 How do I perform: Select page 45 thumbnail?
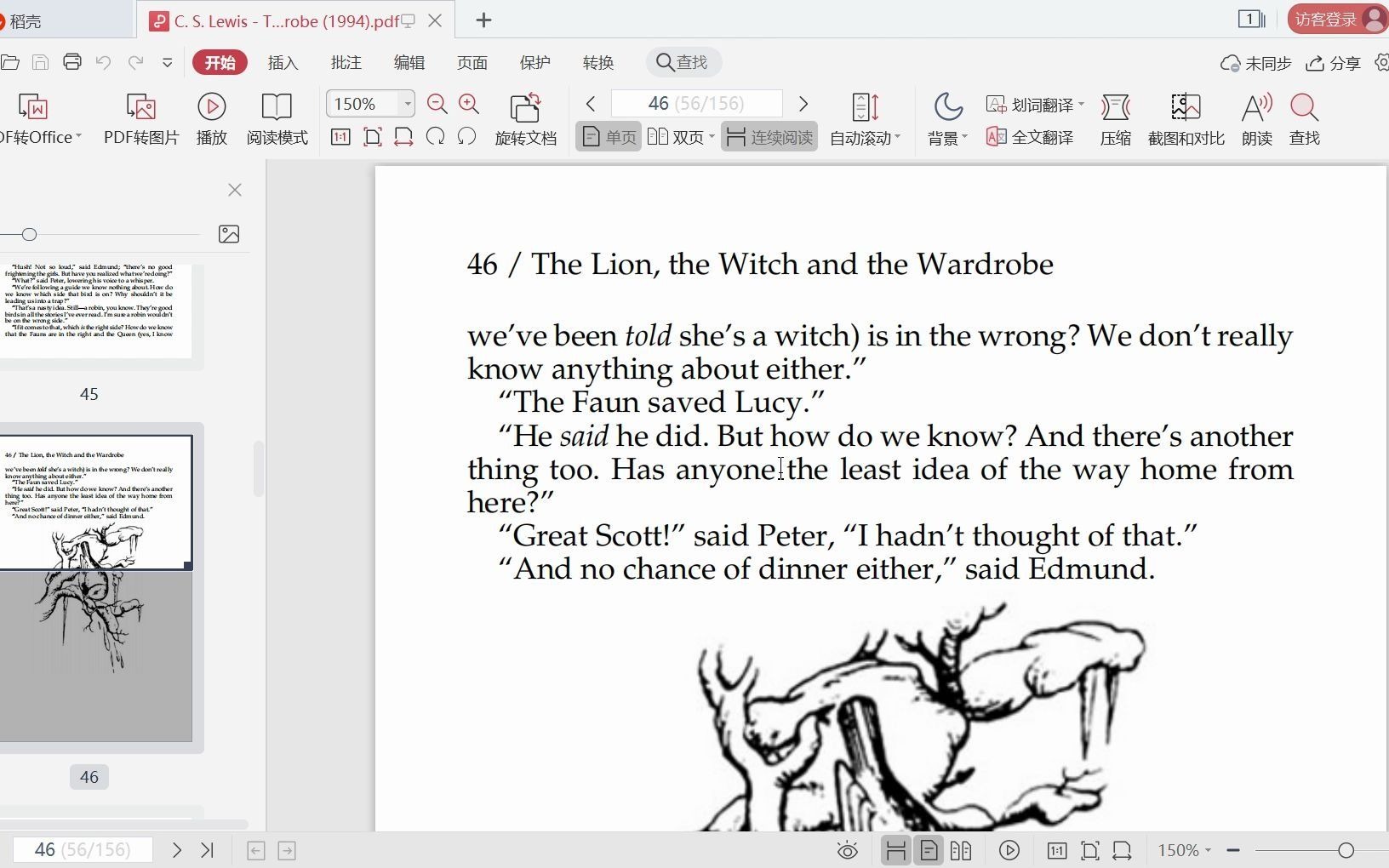tap(96, 310)
